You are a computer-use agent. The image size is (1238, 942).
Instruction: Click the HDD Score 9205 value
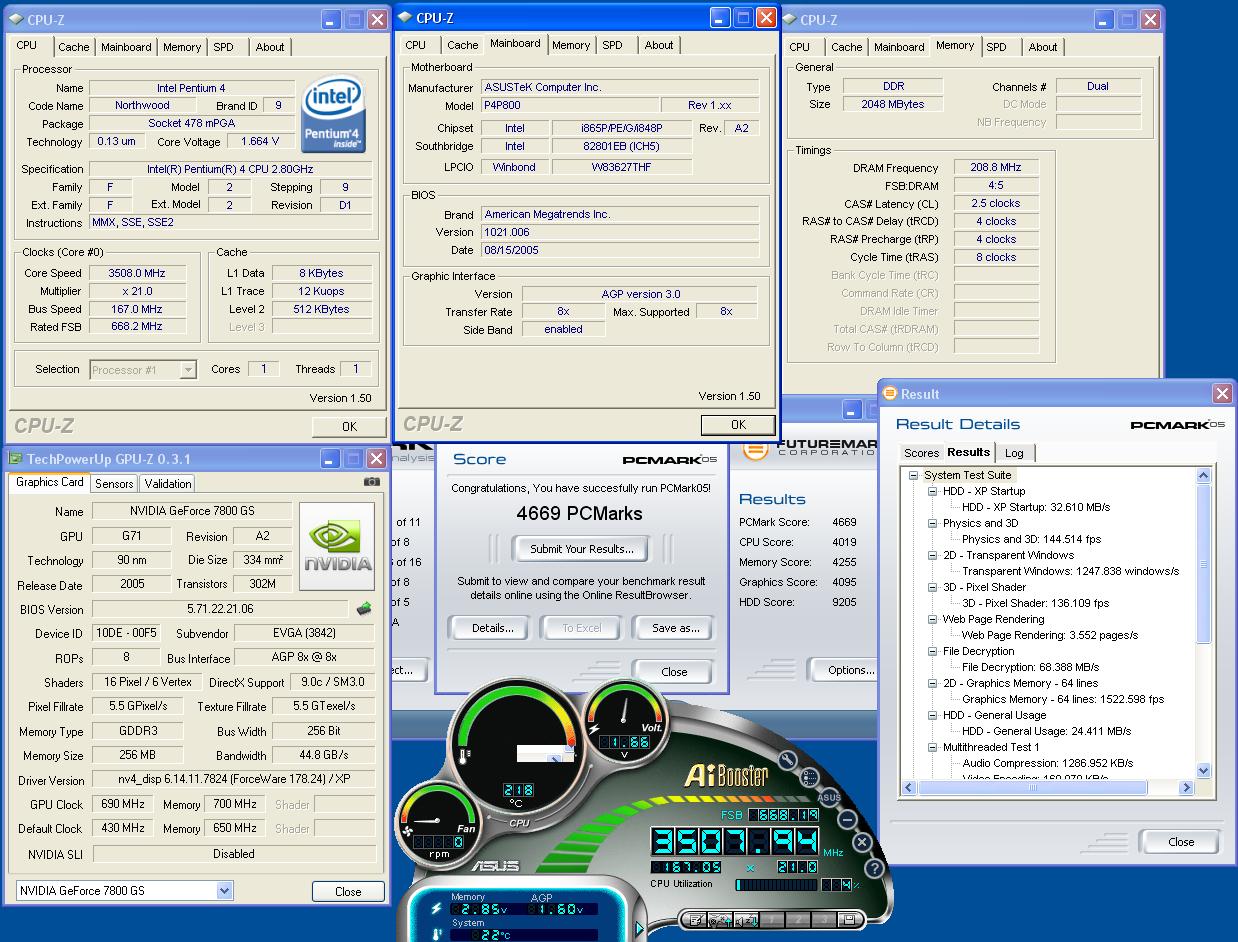[x=844, y=602]
